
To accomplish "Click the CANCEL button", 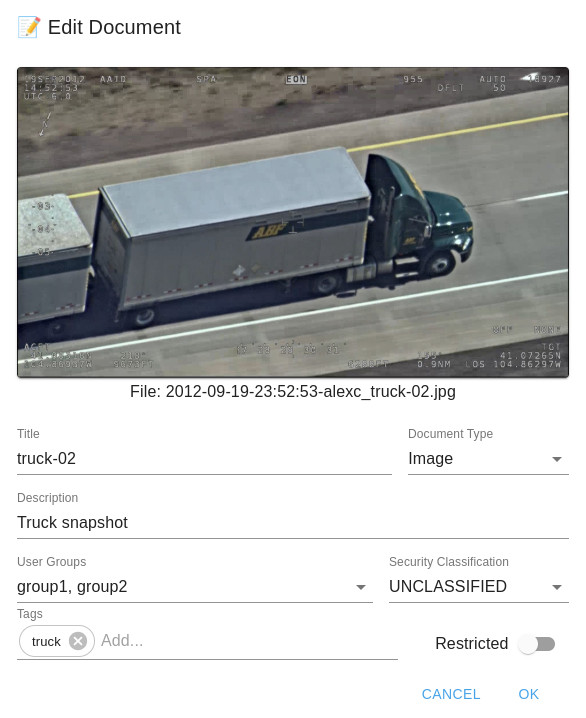I will point(450,694).
